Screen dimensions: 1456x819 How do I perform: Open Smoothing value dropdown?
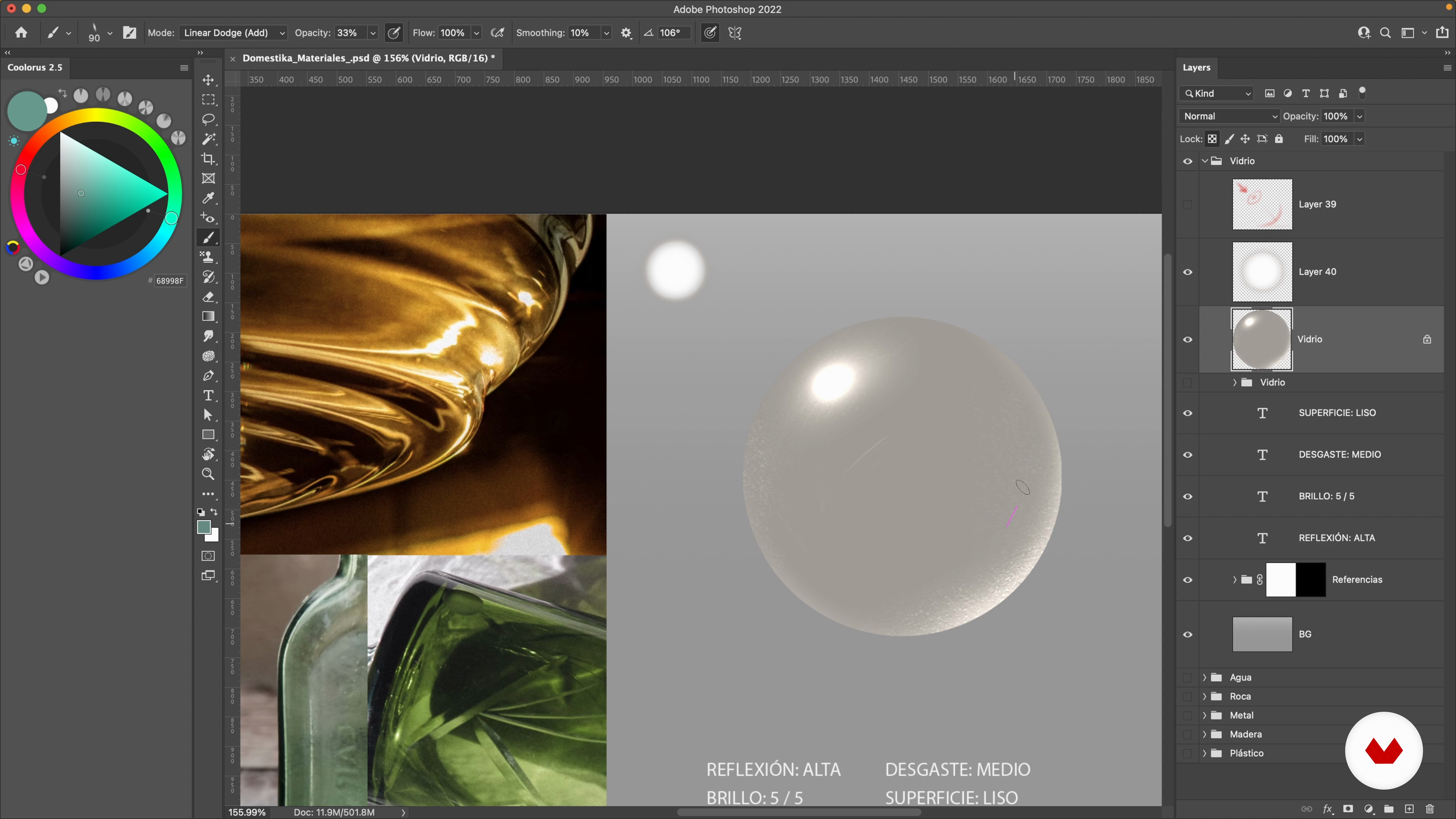click(606, 33)
